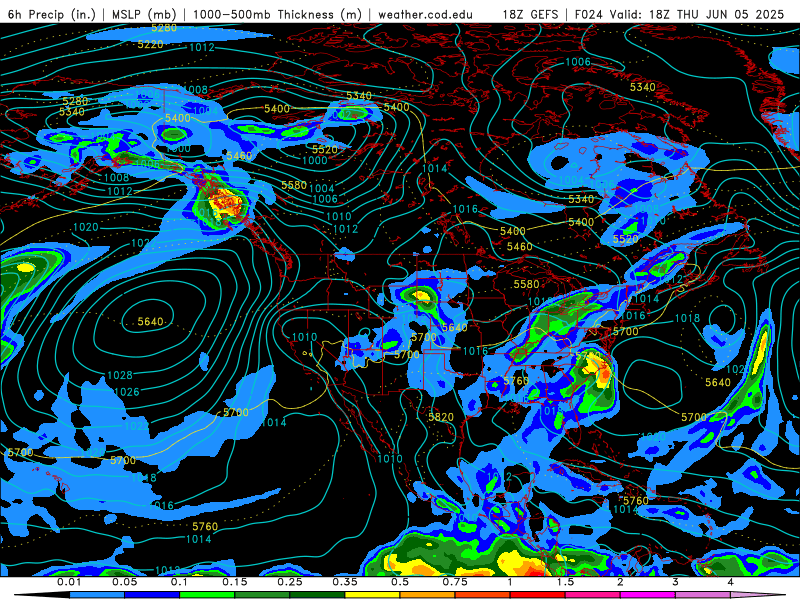
Task: Click the '0.25' legend scale value
Action: click(289, 582)
